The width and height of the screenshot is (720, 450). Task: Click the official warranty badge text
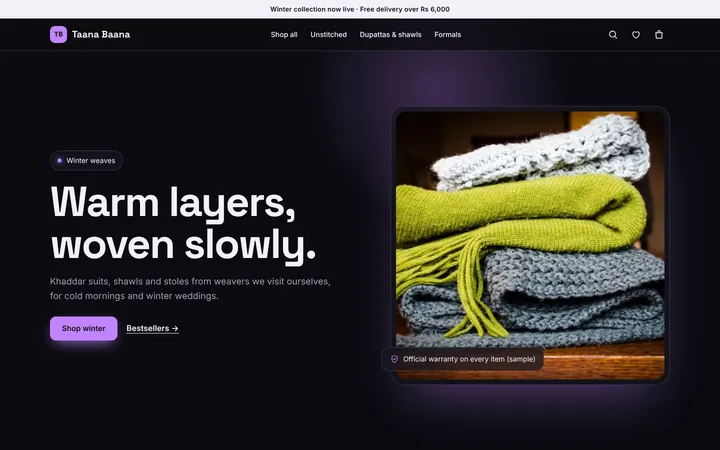click(469, 359)
